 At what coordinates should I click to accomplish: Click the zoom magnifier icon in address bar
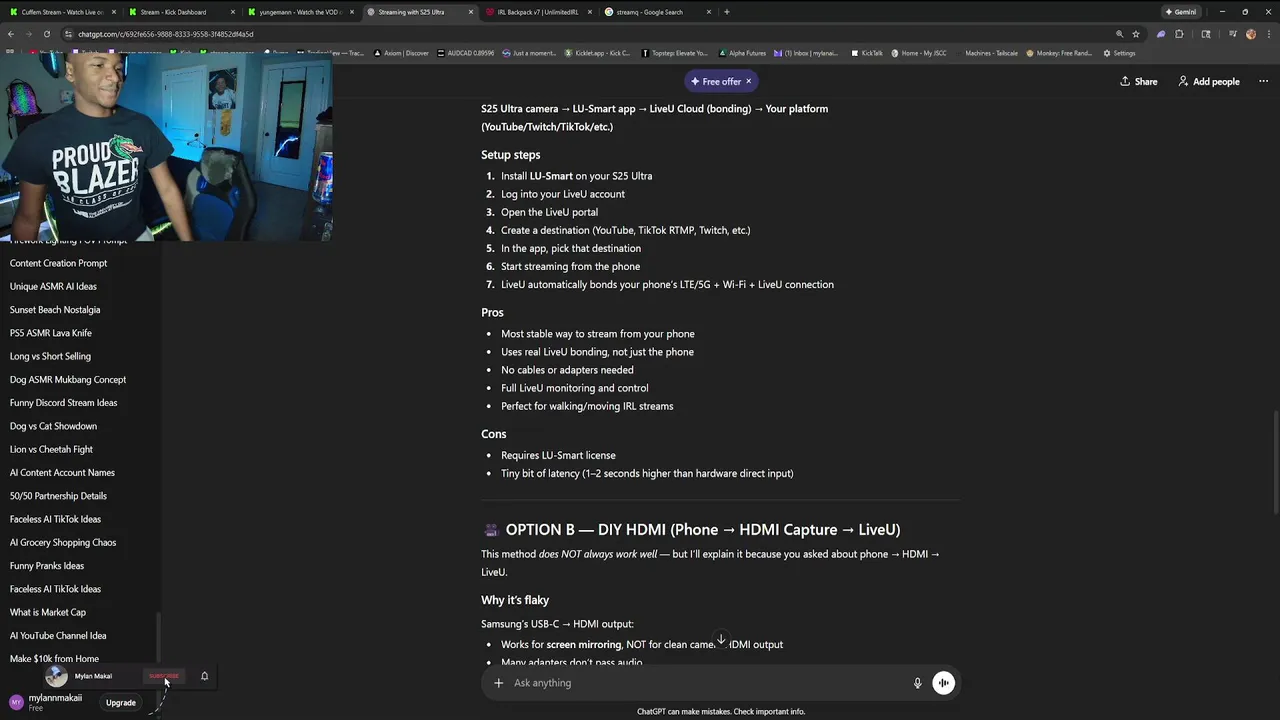point(1119,34)
